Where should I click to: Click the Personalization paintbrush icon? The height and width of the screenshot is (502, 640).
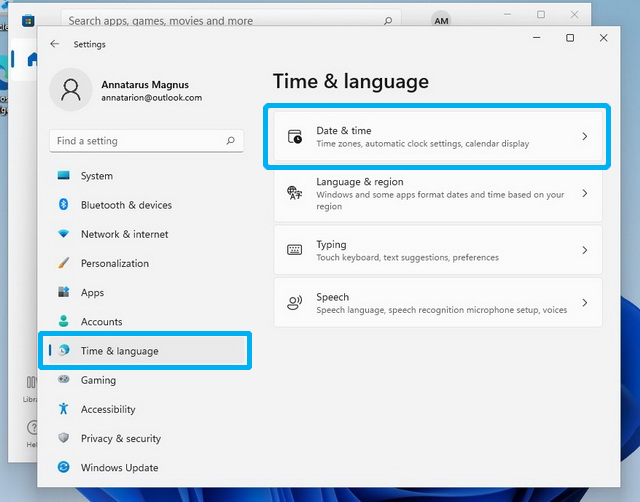(63, 263)
